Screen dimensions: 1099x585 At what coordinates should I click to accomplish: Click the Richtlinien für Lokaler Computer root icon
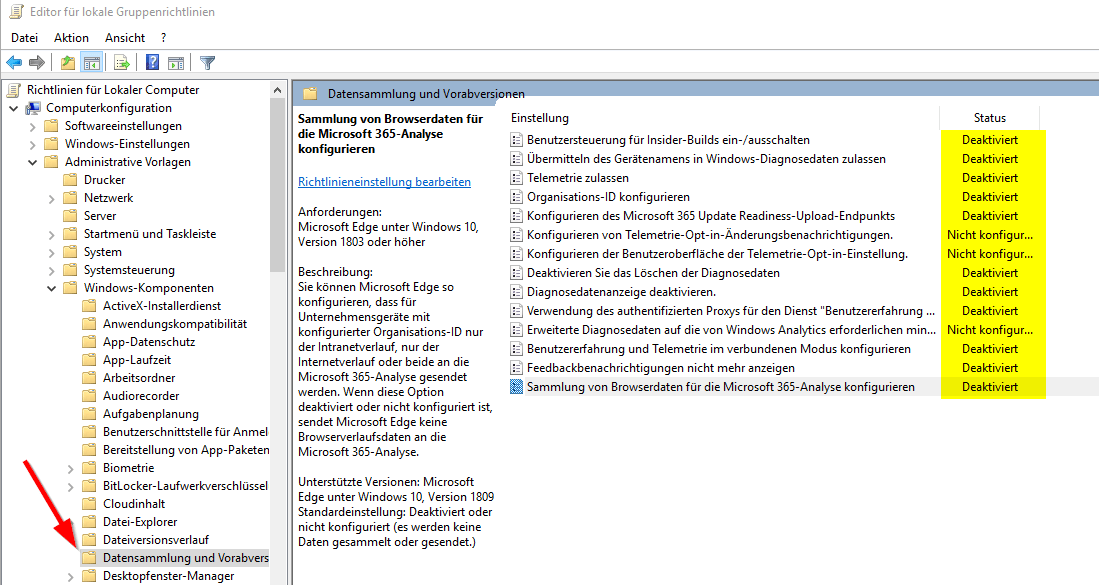pyautogui.click(x=13, y=90)
